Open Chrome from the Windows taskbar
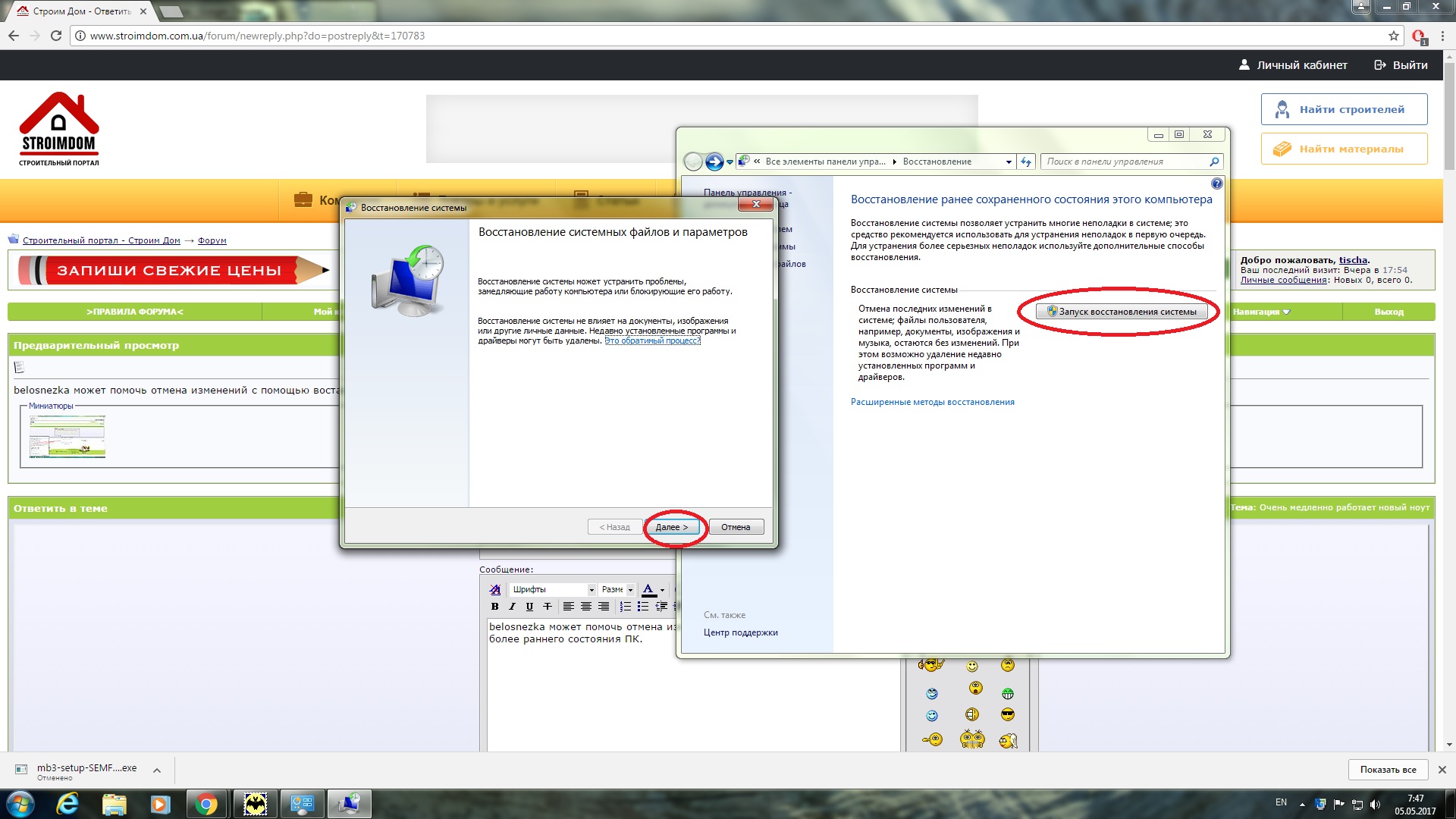Image resolution: width=1456 pixels, height=819 pixels. (206, 804)
